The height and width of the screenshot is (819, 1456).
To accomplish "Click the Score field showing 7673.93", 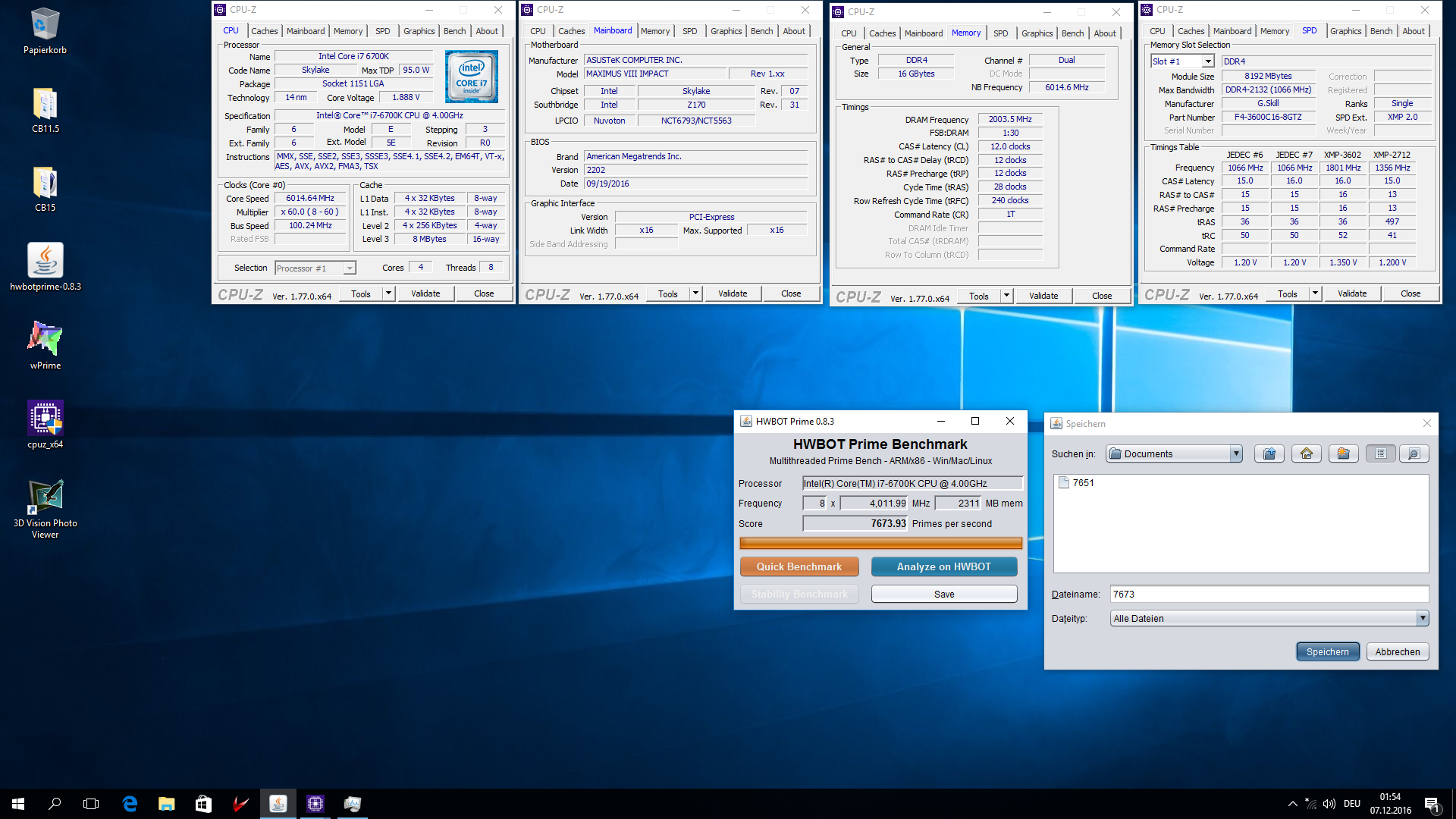I will (855, 523).
